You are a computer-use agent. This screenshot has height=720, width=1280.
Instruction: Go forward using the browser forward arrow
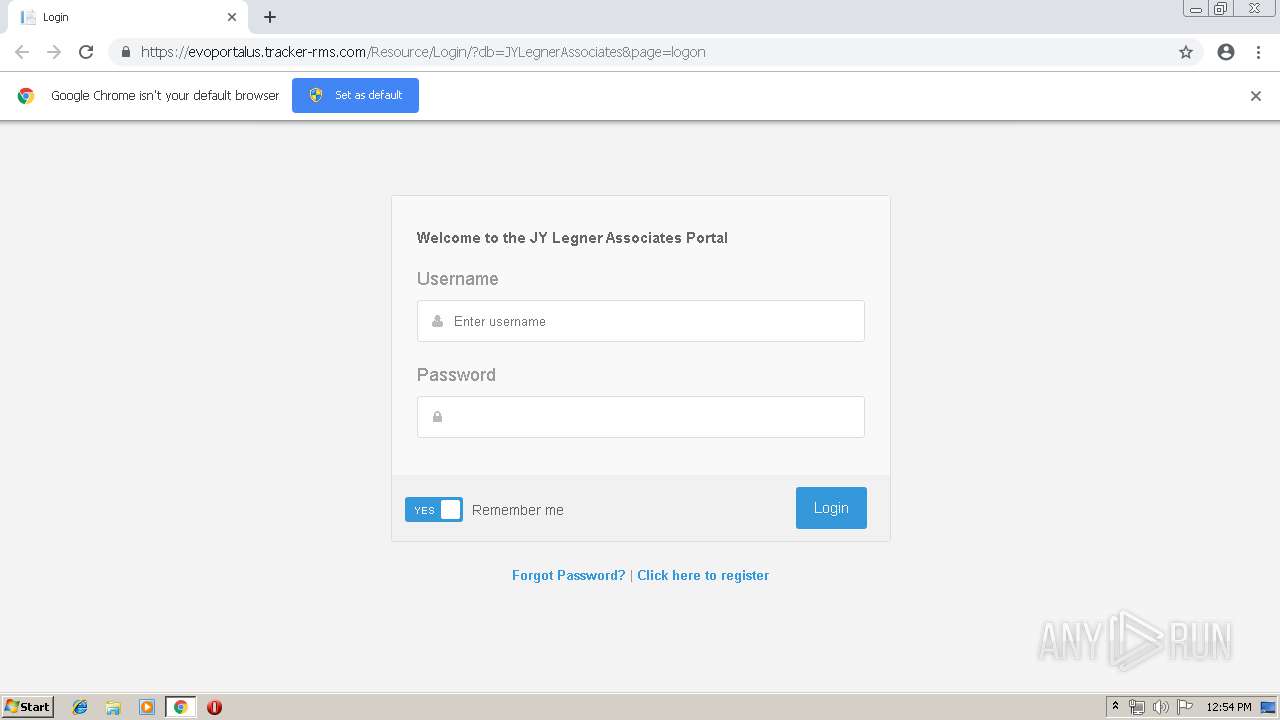pos(54,52)
